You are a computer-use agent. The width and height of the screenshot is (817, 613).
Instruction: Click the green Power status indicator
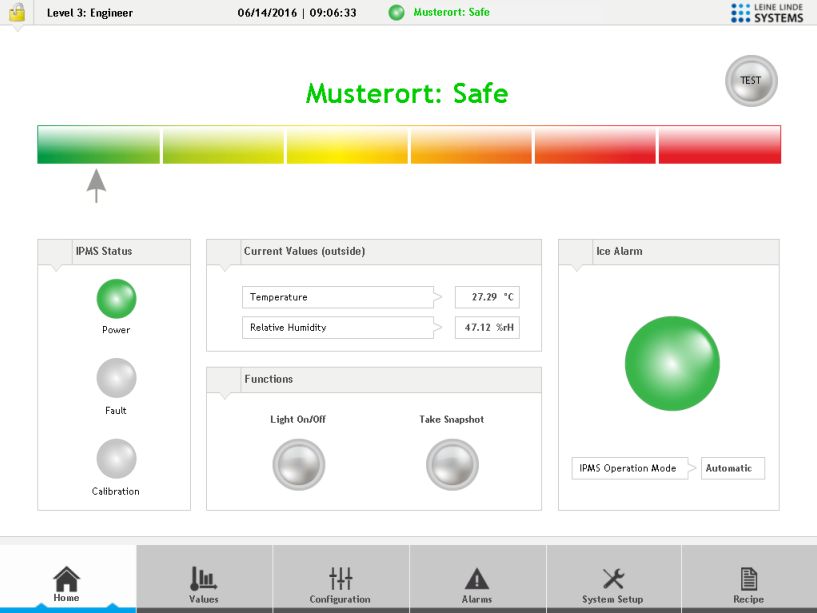116,299
